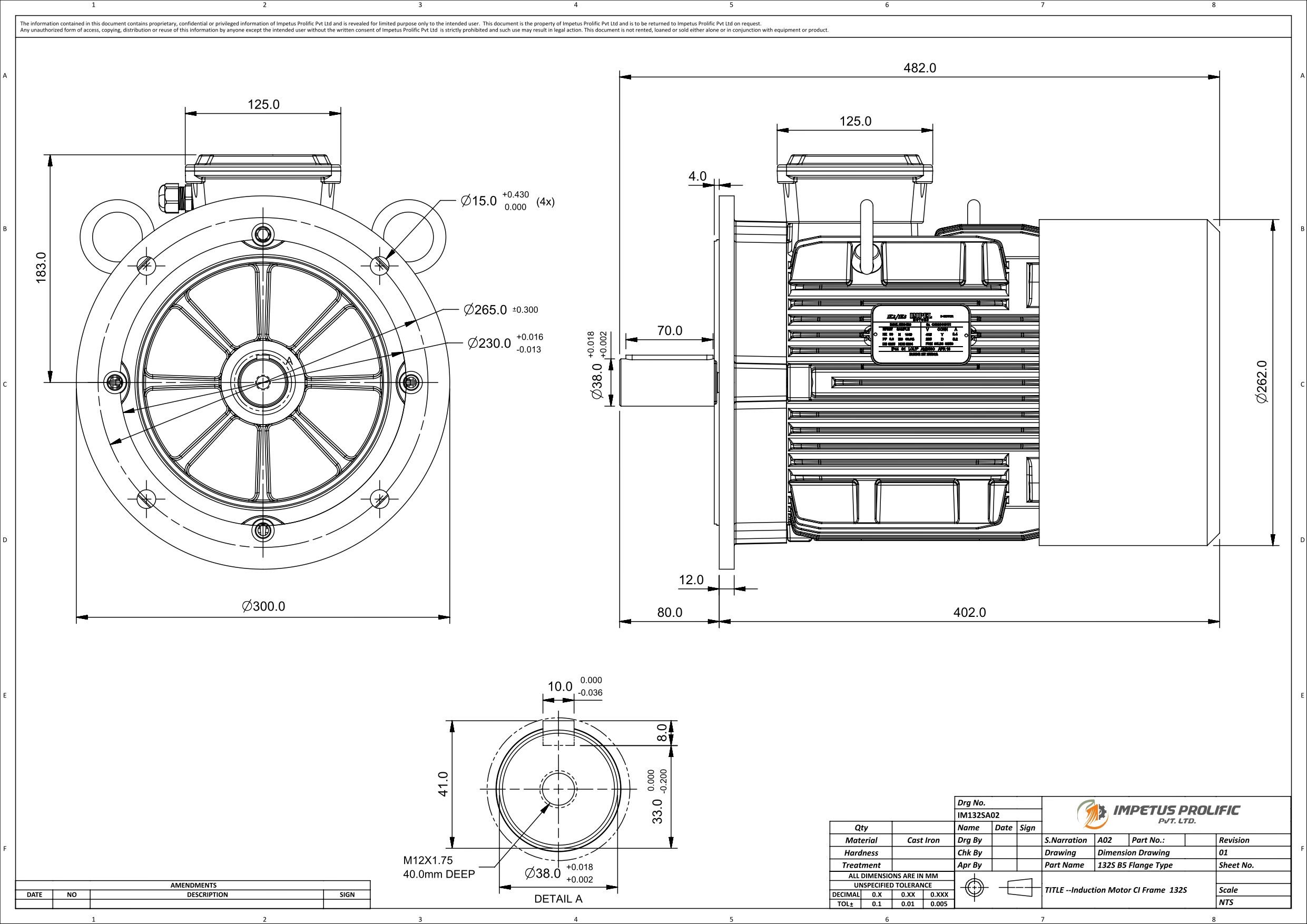Click the M12X1.75 thread callout
Image resolution: width=1307 pixels, height=924 pixels.
click(439, 867)
